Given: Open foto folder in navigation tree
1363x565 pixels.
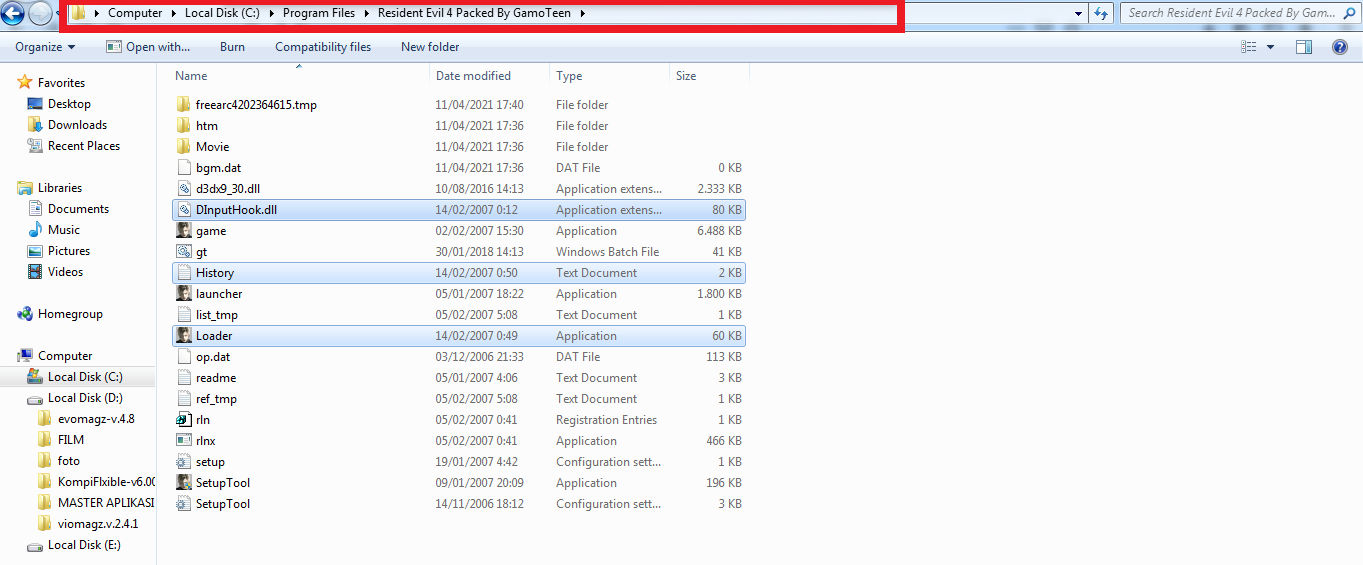Looking at the screenshot, I should (x=69, y=461).
